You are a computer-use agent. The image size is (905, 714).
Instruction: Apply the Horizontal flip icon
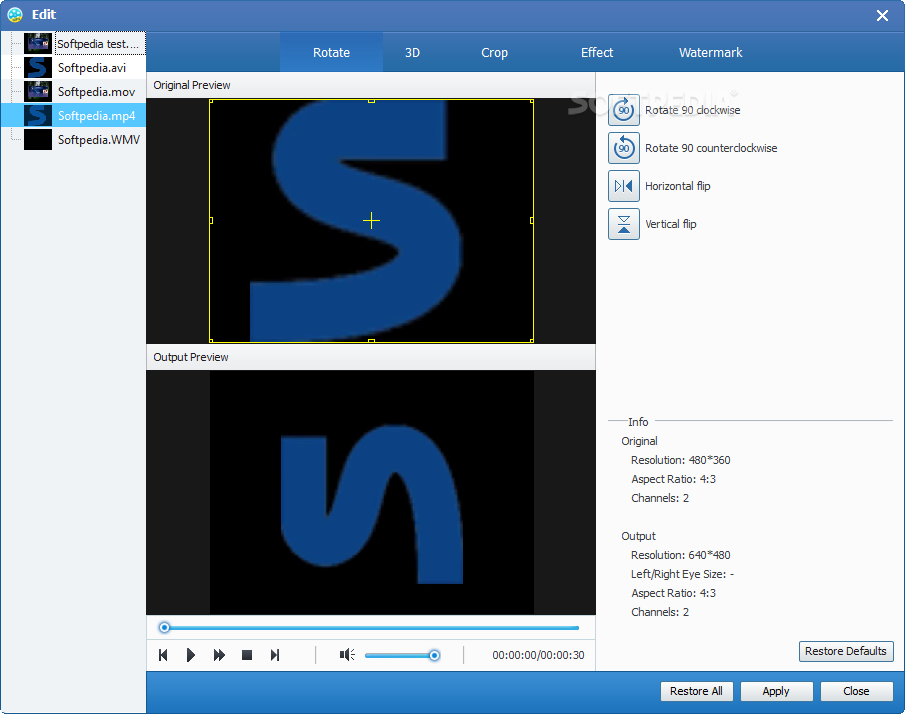pos(623,186)
